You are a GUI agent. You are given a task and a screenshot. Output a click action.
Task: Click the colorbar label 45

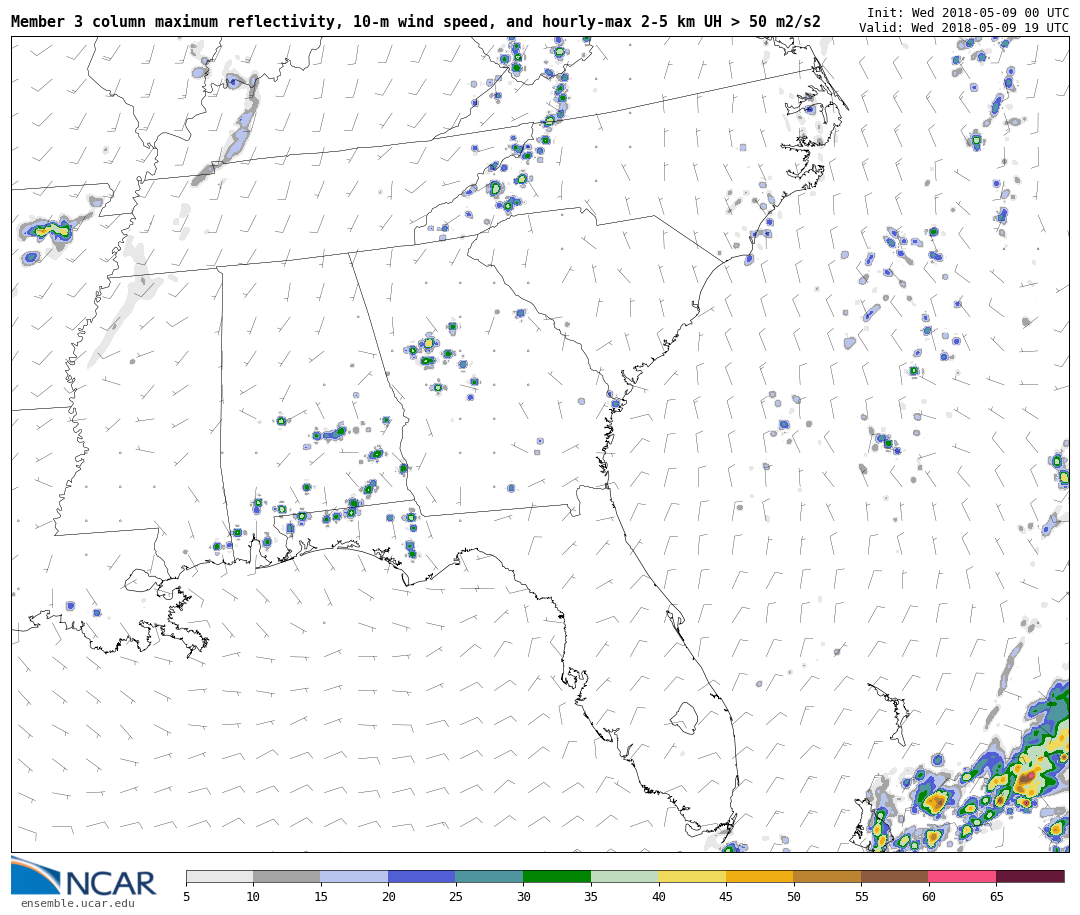click(x=726, y=896)
